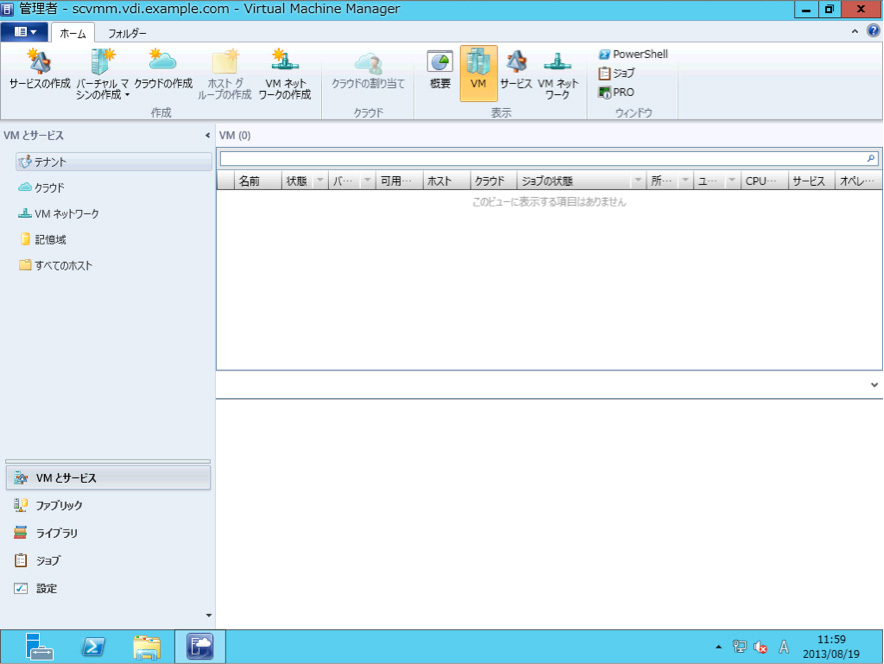Open the PRO window button
The image size is (884, 664).
[x=616, y=92]
